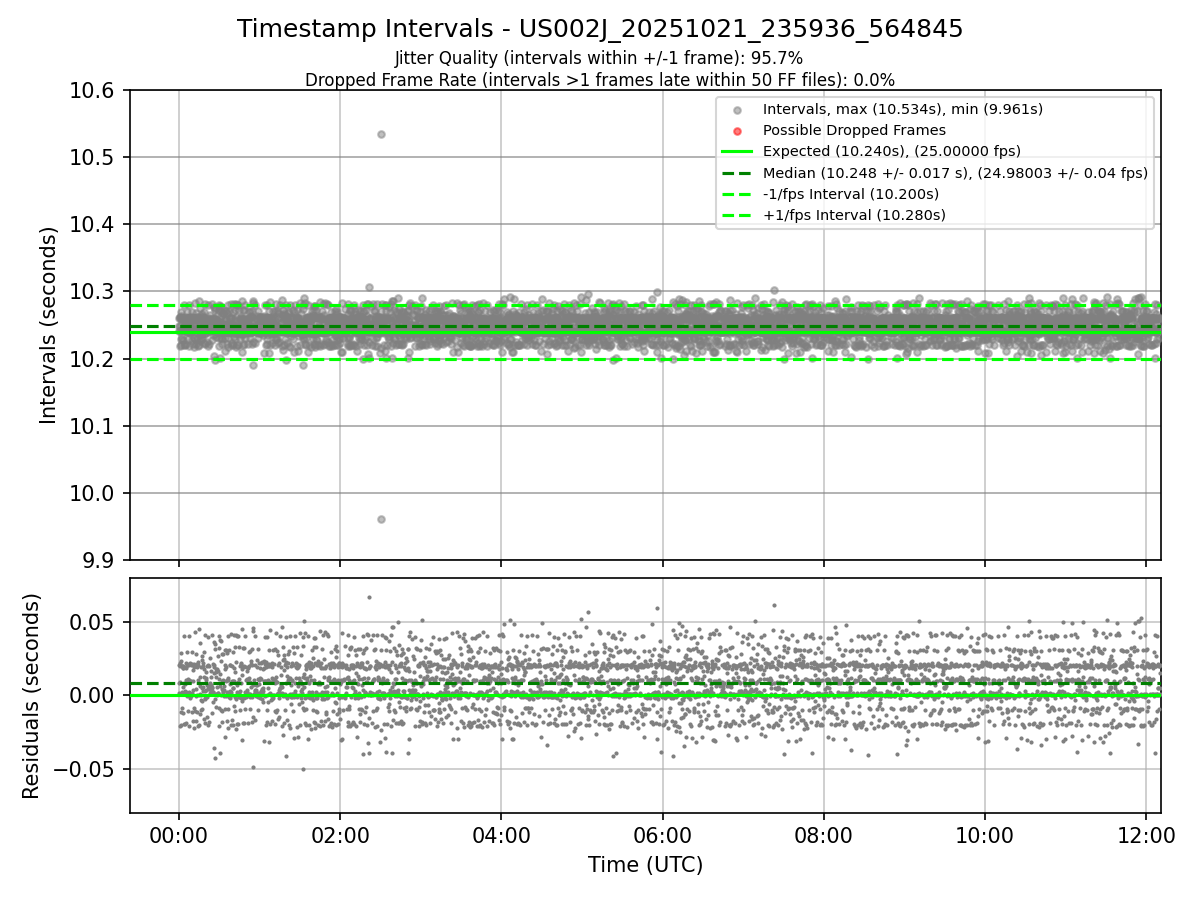Click the 'Intervals (seconds)' y-axis label

[49, 325]
